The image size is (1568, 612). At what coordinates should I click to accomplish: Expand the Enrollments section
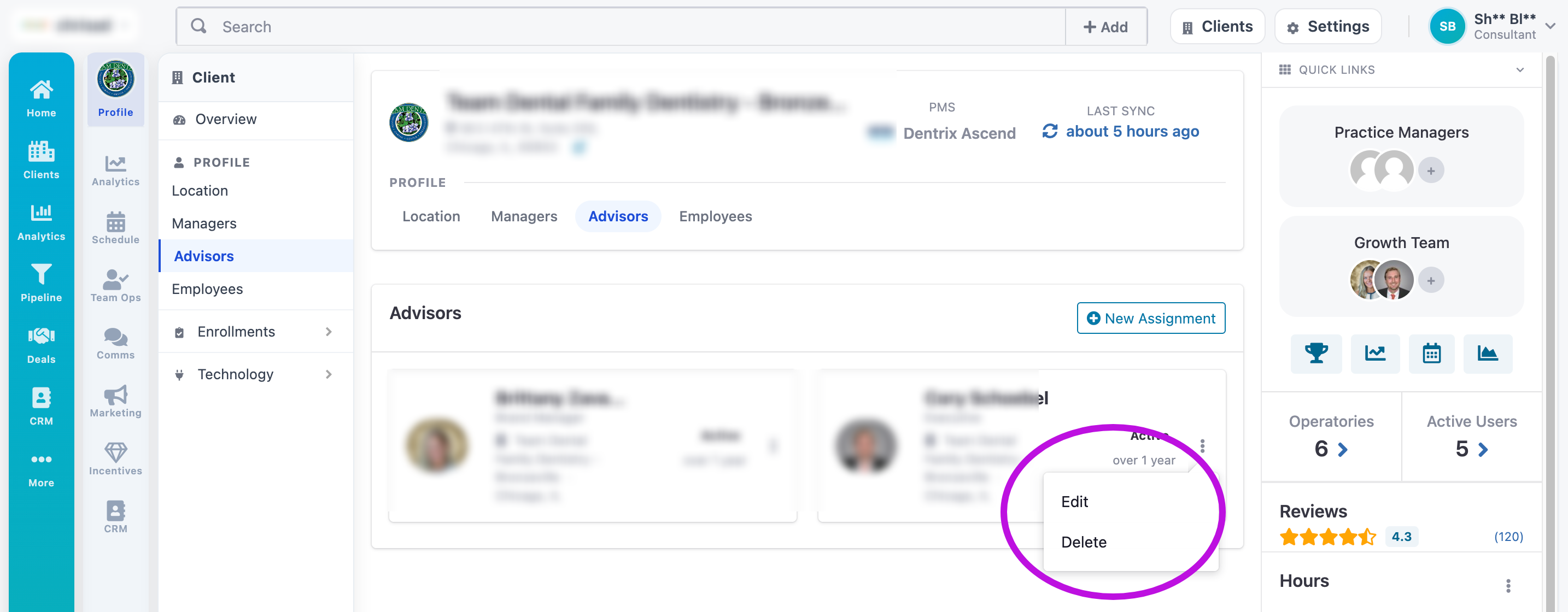(x=256, y=332)
